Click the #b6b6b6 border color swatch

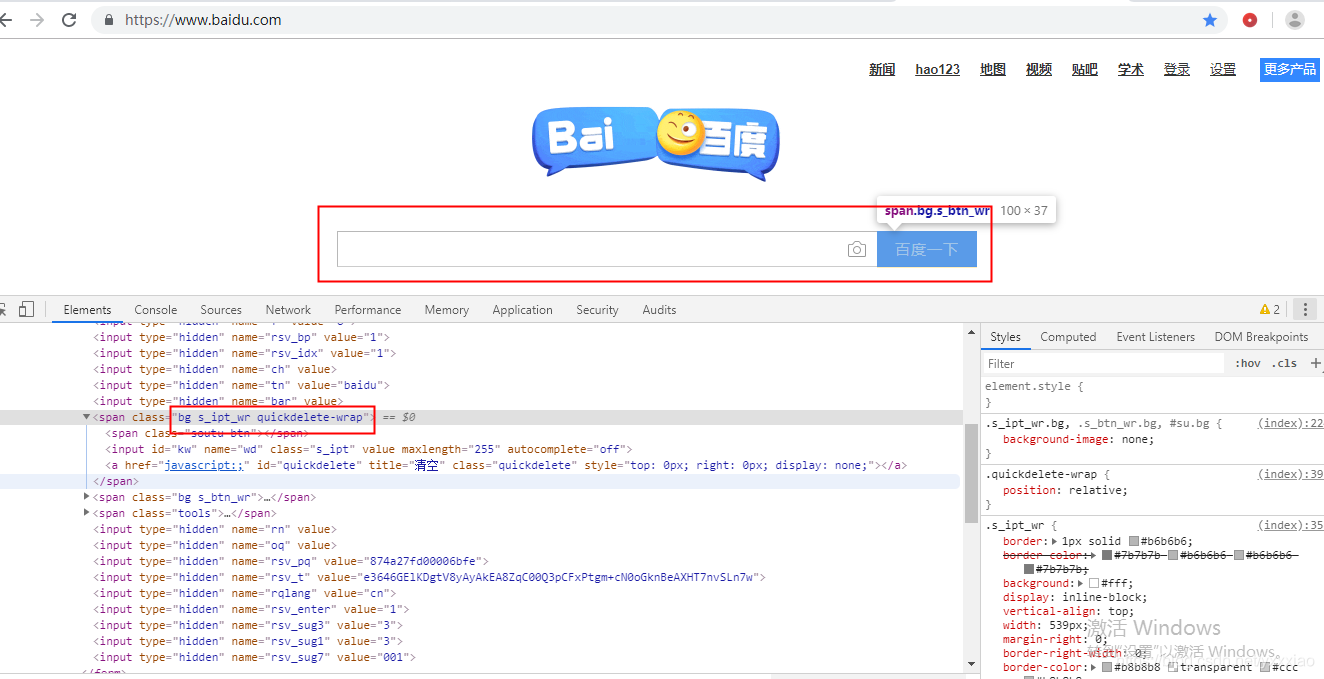click(1133, 541)
